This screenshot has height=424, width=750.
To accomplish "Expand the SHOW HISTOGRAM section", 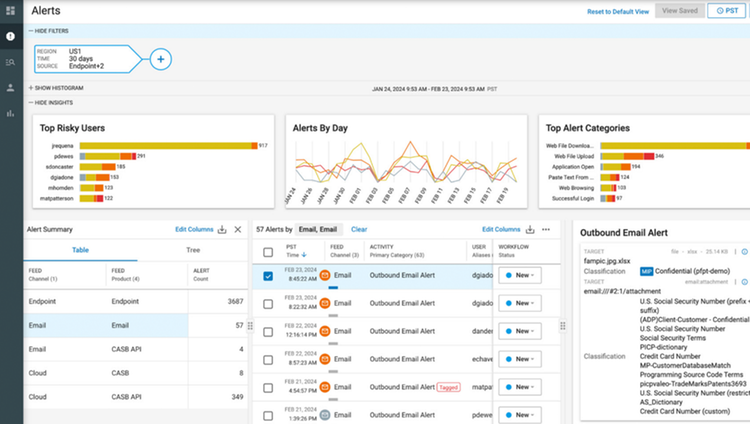I will click(x=56, y=88).
